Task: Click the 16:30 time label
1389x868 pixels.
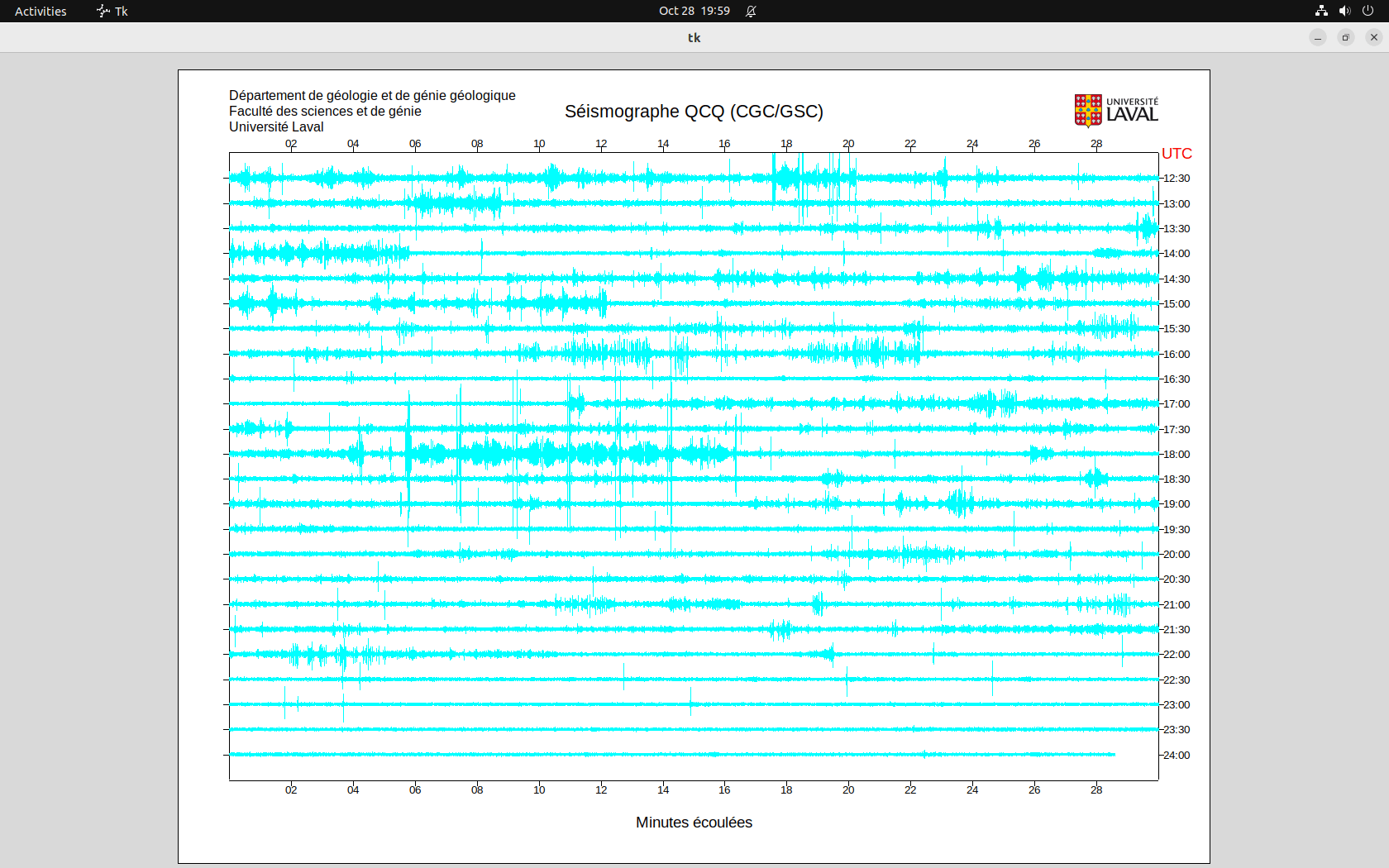Action: click(1177, 379)
